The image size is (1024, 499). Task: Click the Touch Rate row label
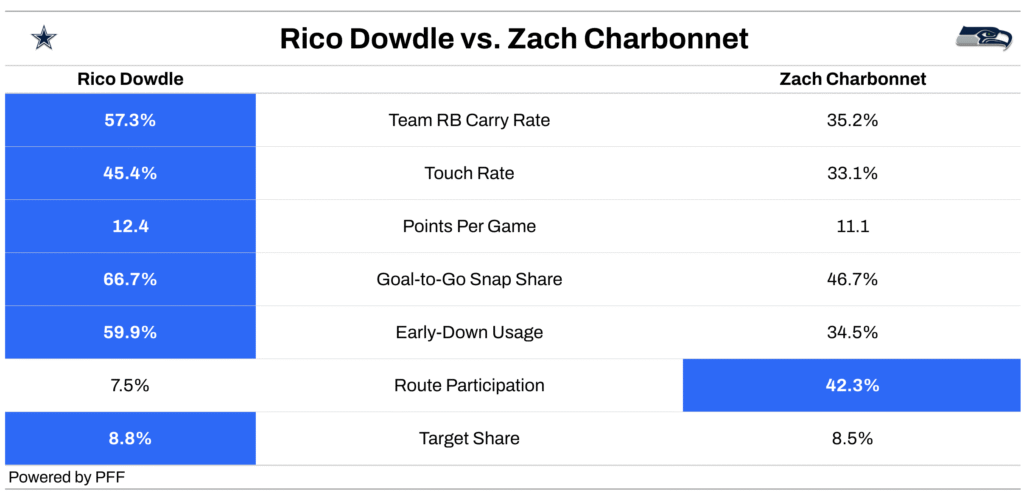click(469, 173)
